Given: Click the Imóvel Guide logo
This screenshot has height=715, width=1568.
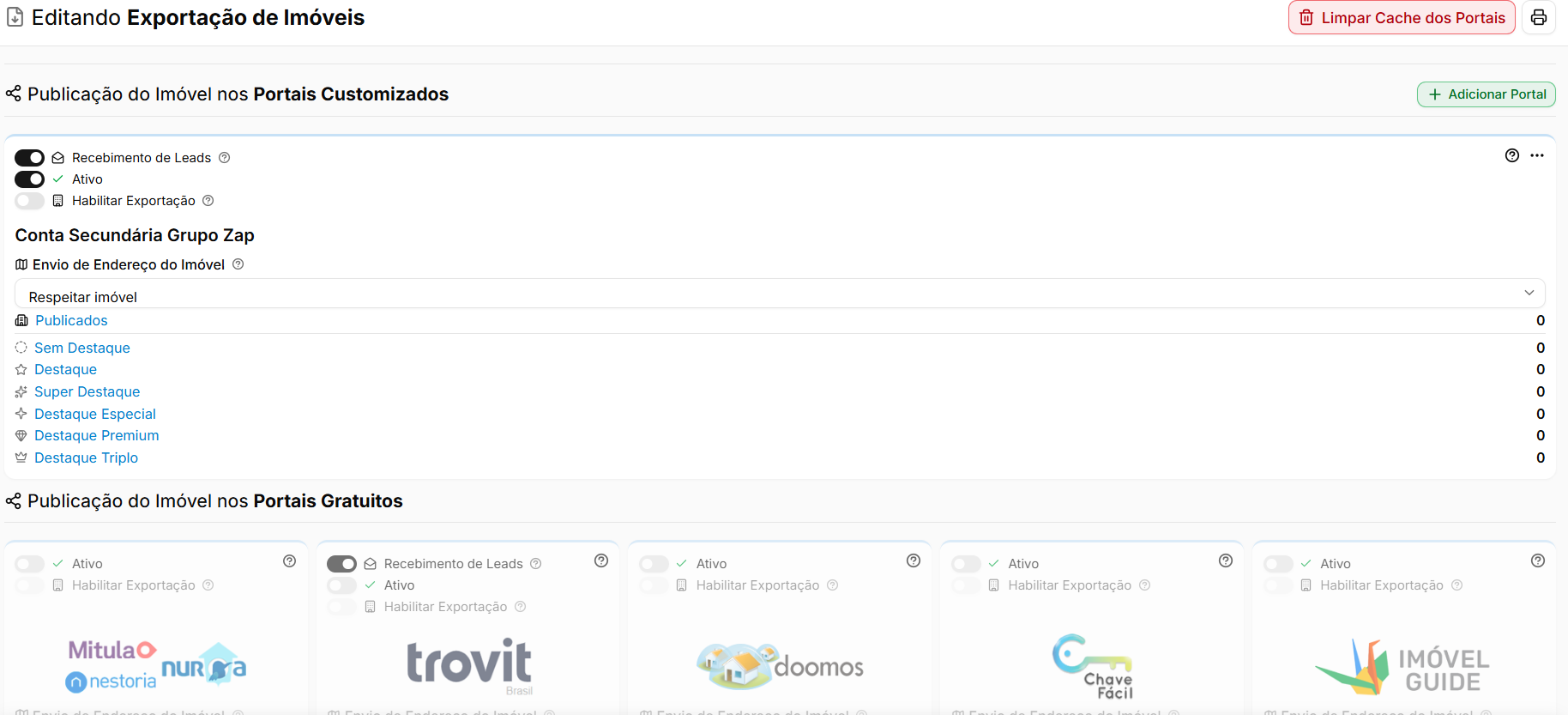Looking at the screenshot, I should pyautogui.click(x=1402, y=667).
